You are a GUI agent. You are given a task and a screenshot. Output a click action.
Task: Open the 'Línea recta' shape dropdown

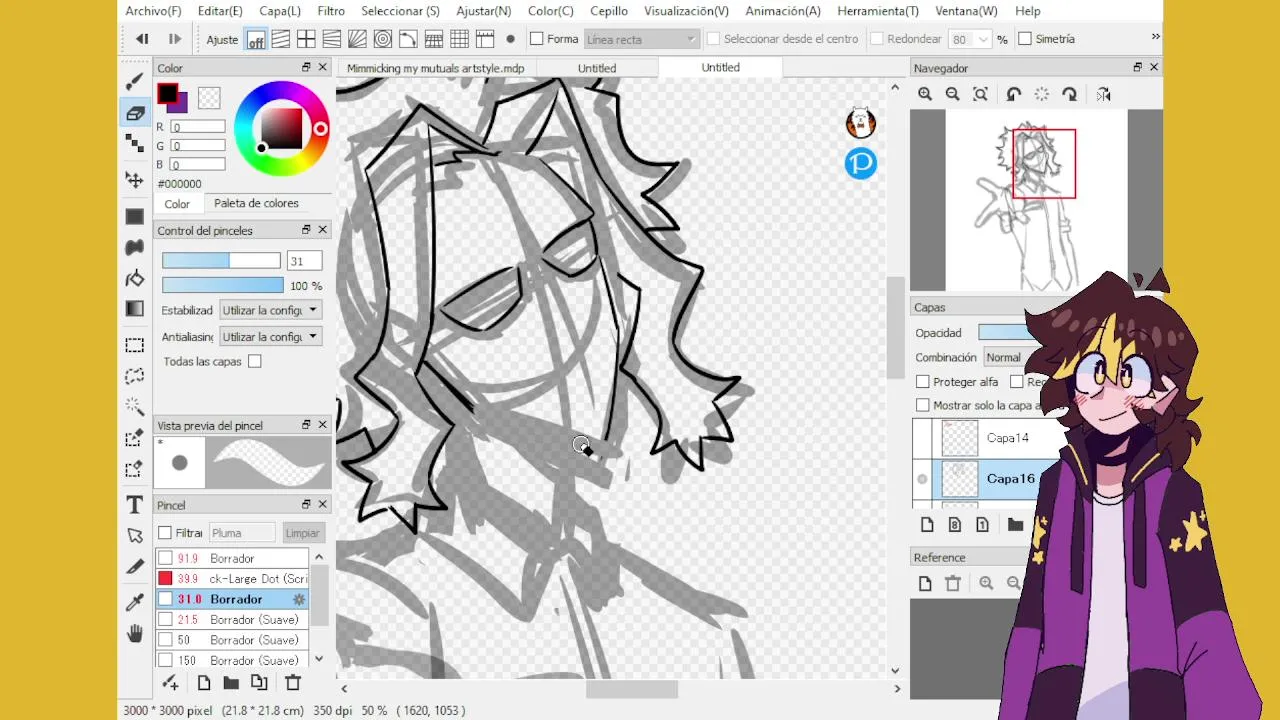[641, 39]
